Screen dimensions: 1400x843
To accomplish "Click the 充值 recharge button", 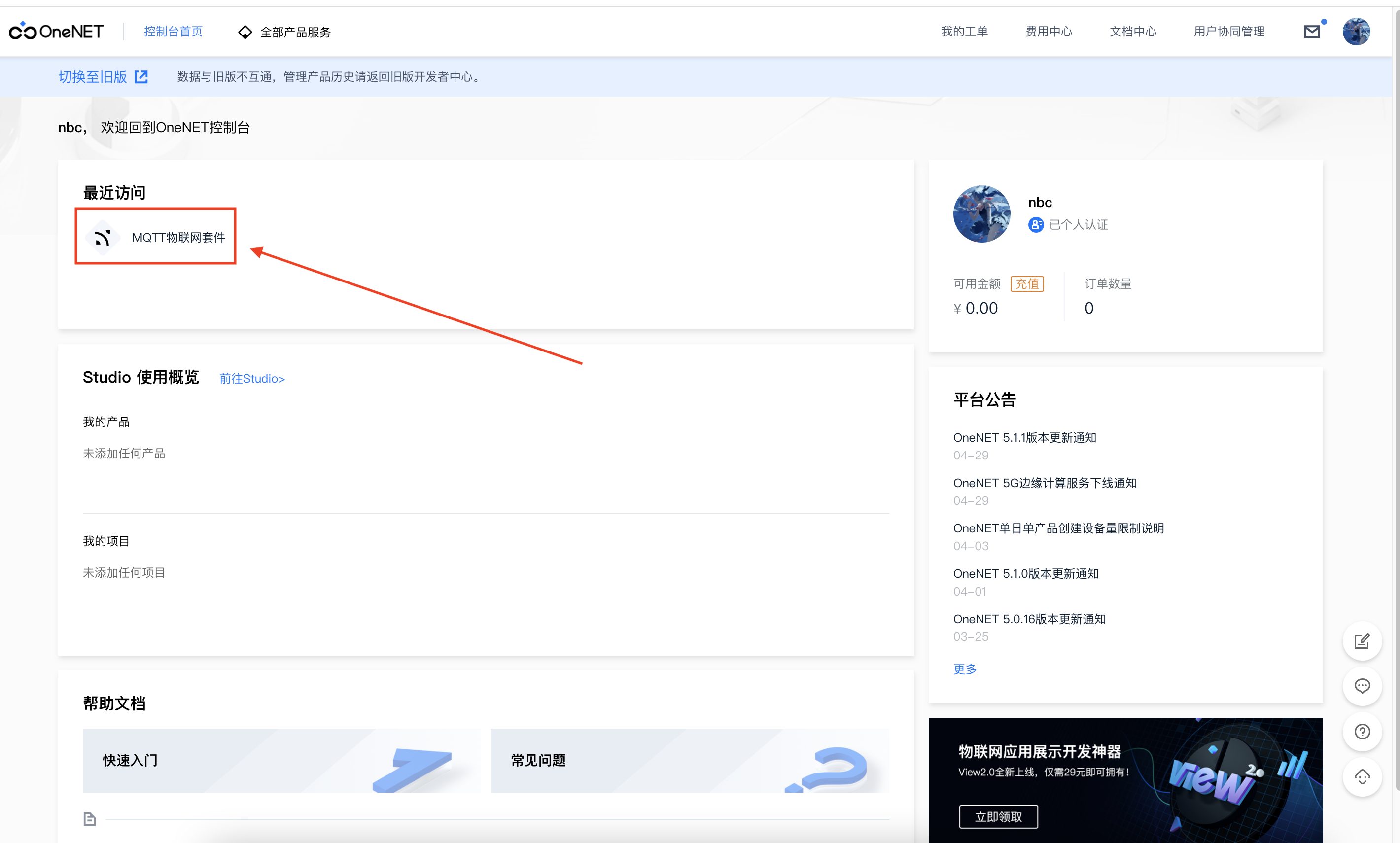I will pyautogui.click(x=1027, y=283).
